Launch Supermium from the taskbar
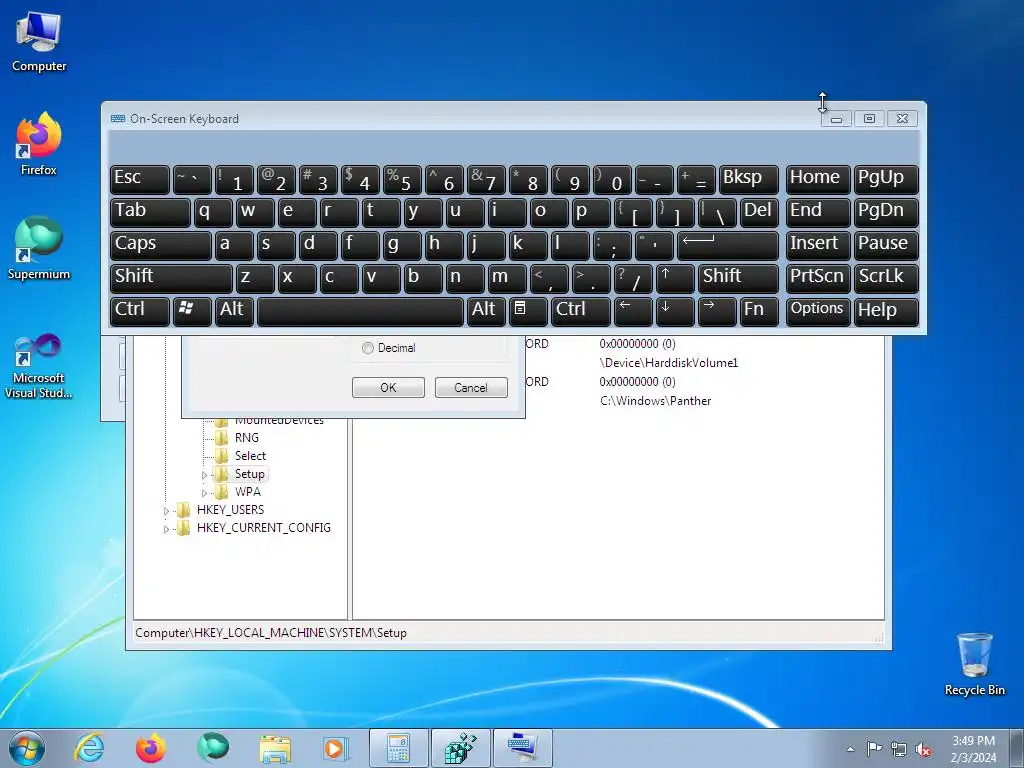 [213, 748]
